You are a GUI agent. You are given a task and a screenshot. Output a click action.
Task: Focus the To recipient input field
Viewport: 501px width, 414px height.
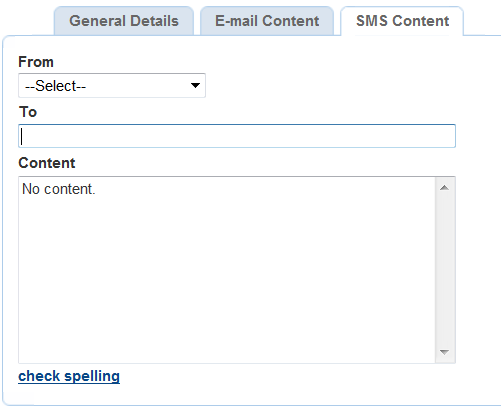pyautogui.click(x=237, y=136)
